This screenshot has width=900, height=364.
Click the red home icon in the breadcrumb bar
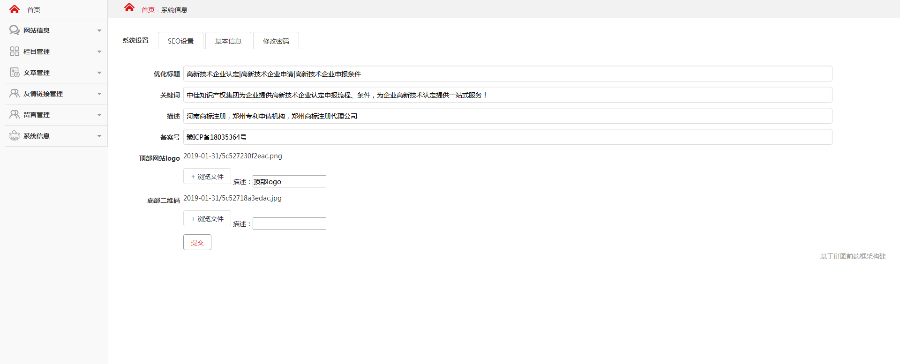pyautogui.click(x=129, y=7)
